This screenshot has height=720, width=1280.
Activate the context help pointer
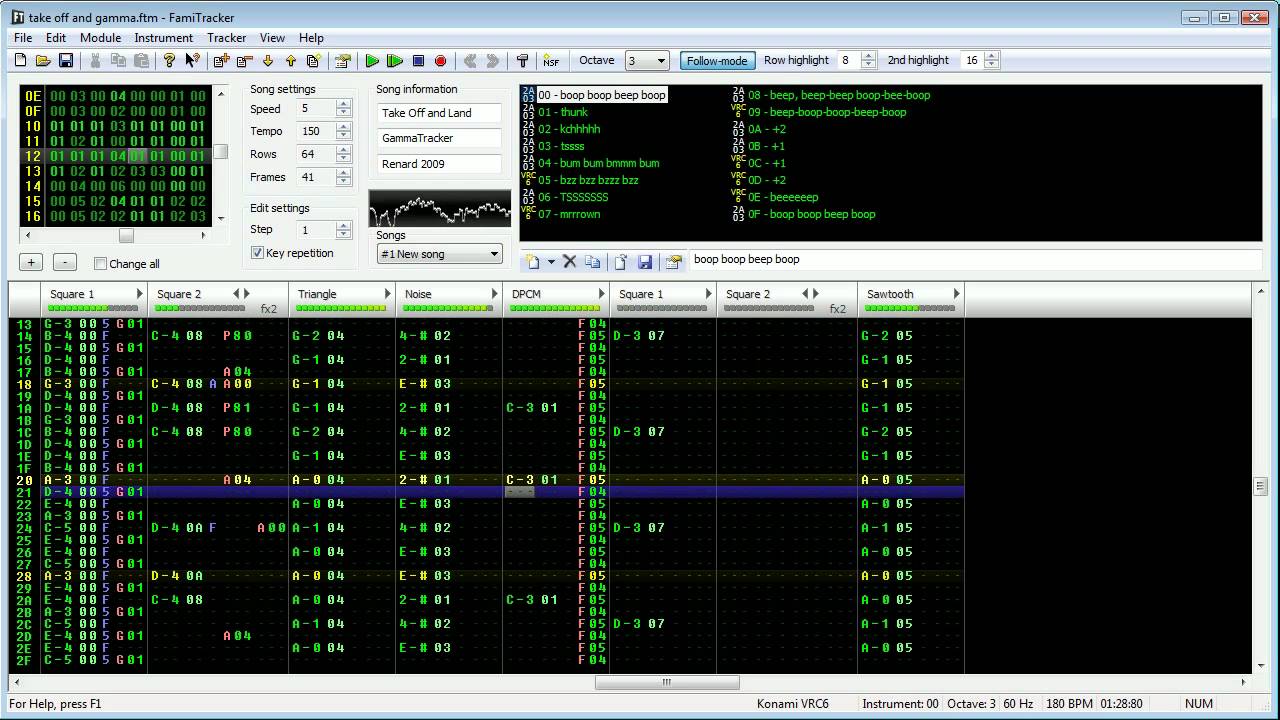tap(192, 61)
